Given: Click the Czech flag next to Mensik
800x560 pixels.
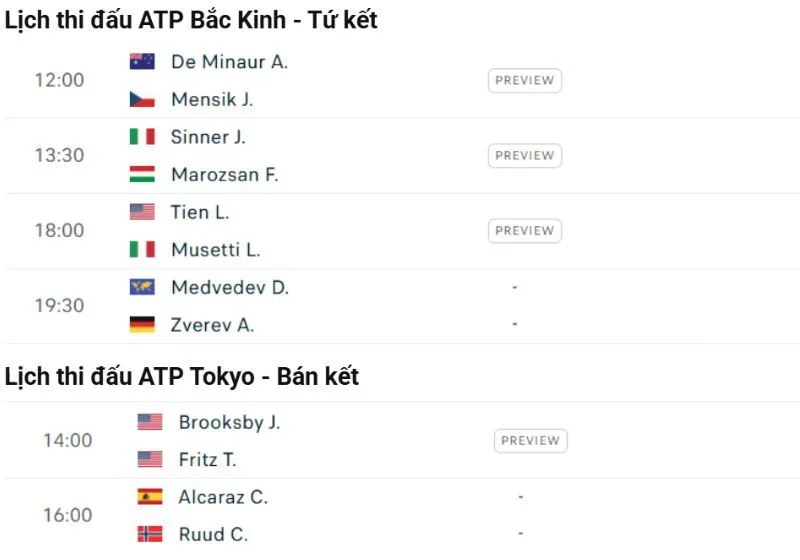Looking at the screenshot, I should coord(142,99).
